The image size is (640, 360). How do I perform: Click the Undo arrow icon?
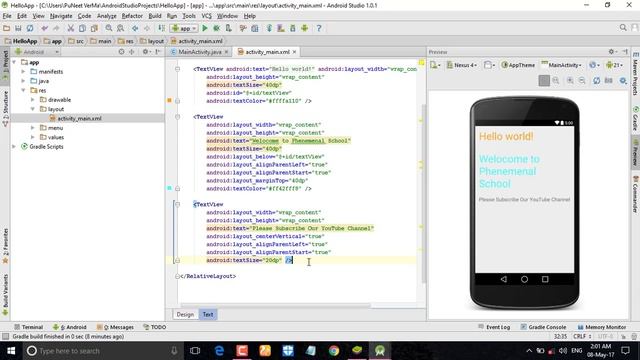tap(44, 28)
